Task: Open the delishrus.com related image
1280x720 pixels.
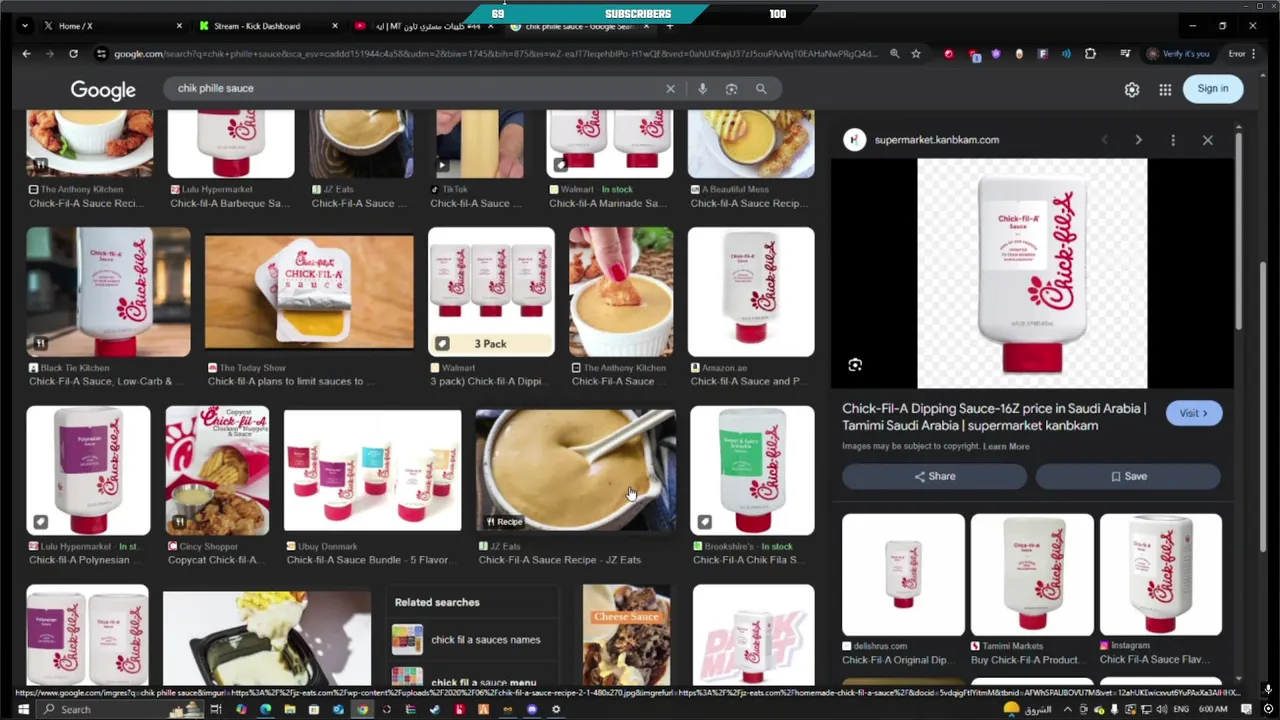Action: pos(903,575)
